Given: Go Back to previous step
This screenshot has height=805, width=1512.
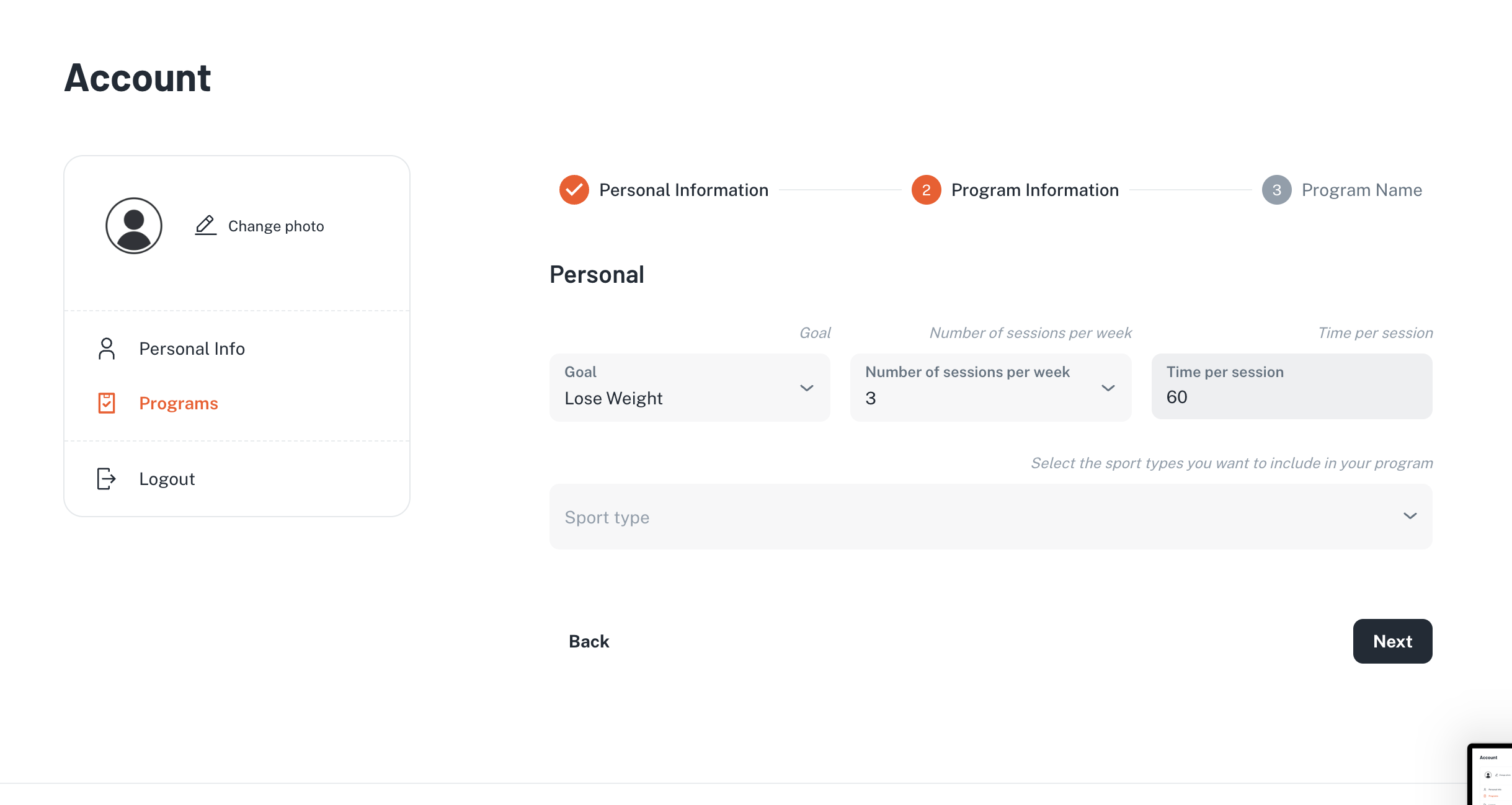Looking at the screenshot, I should pyautogui.click(x=589, y=641).
